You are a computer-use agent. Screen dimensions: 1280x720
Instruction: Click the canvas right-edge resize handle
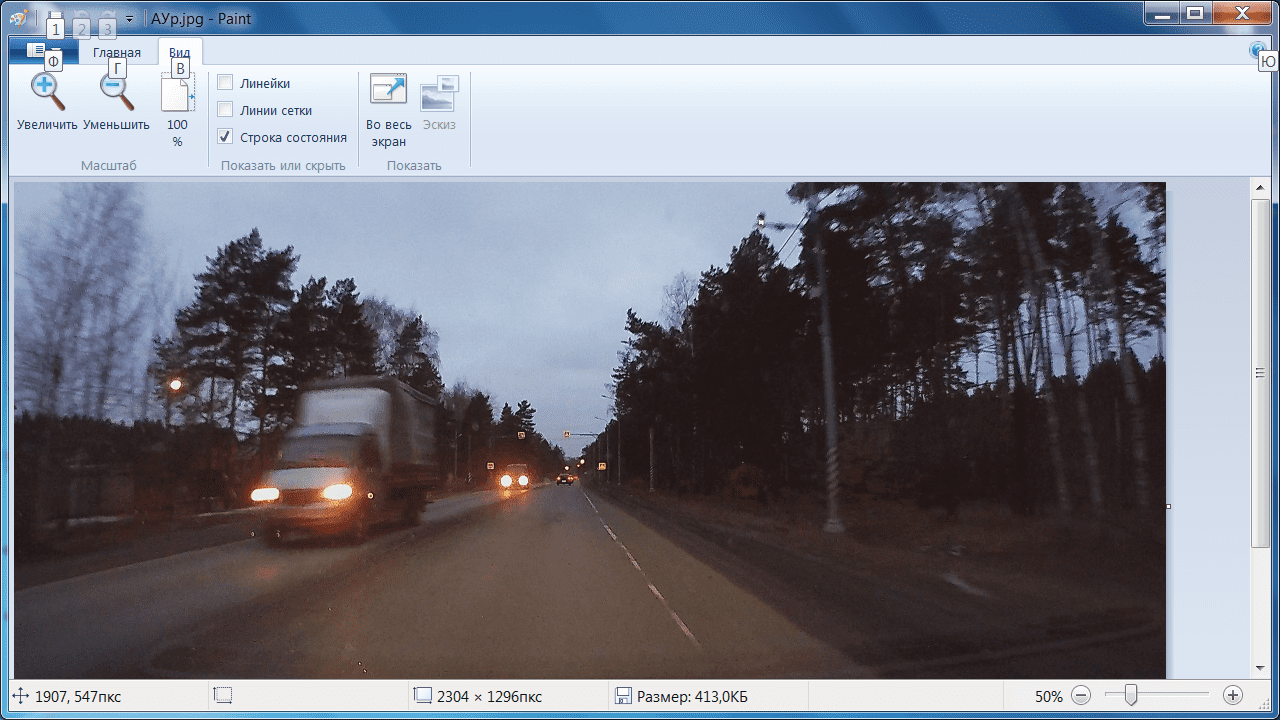pos(1168,506)
